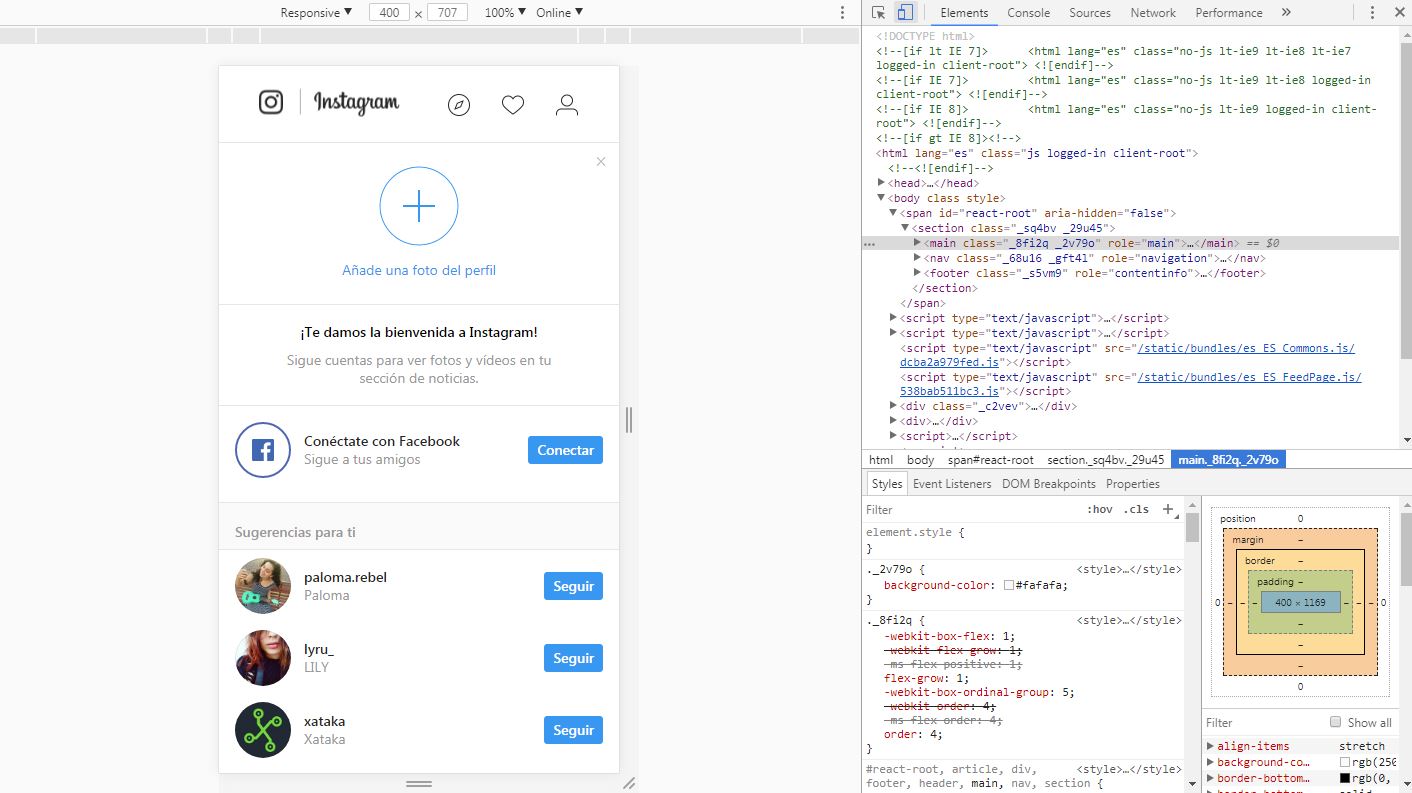This screenshot has width=1412, height=793.
Task: Open the Properties pane tab
Action: click(1133, 484)
